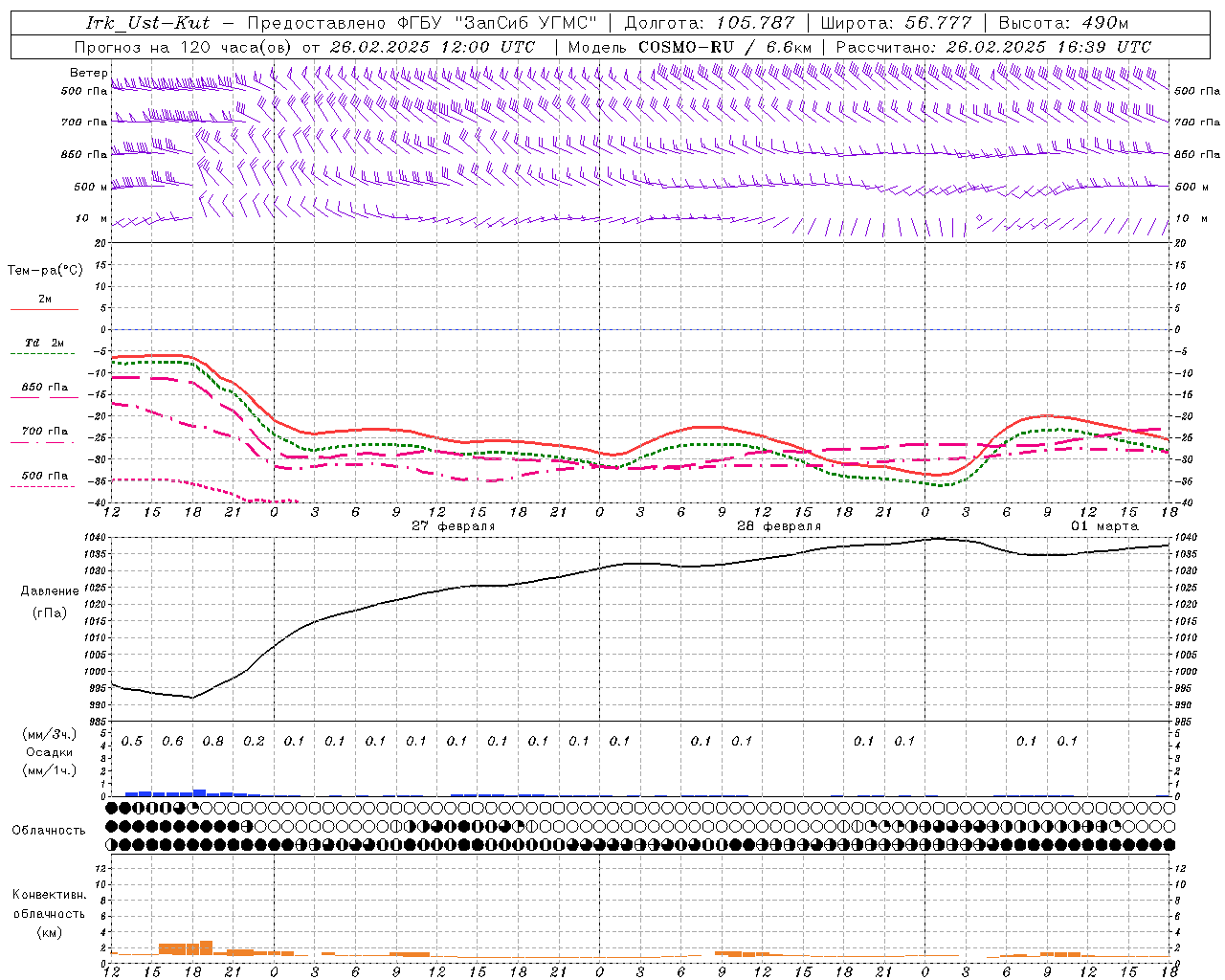Click the Модель COSMO-RU / 6.6км text

point(690,47)
